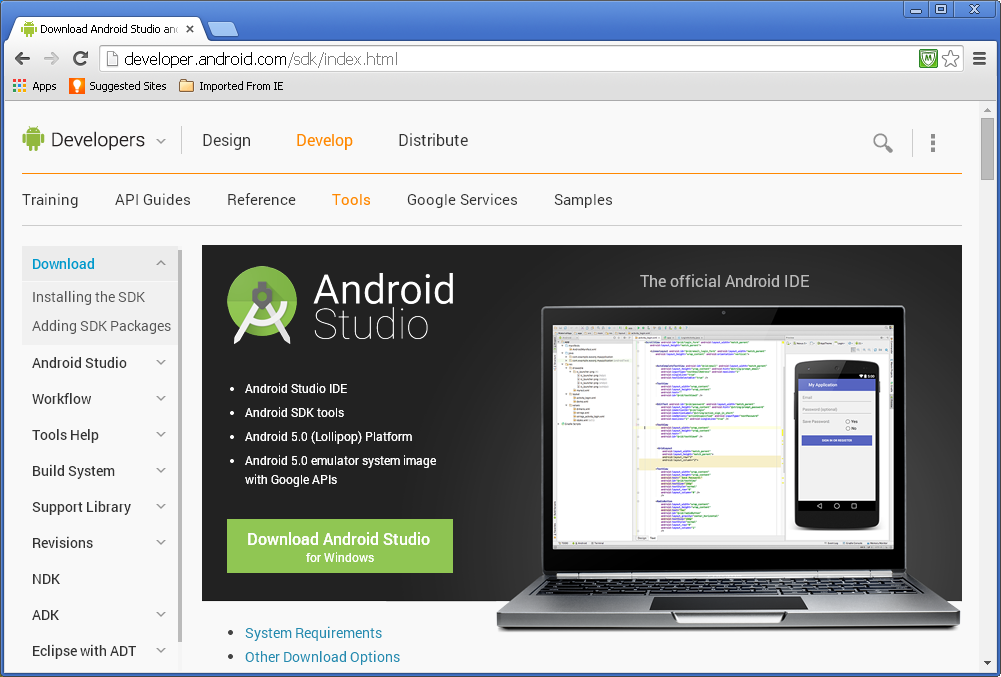Maximize the Chrome window
This screenshot has height=677, width=1001.
coord(941,9)
